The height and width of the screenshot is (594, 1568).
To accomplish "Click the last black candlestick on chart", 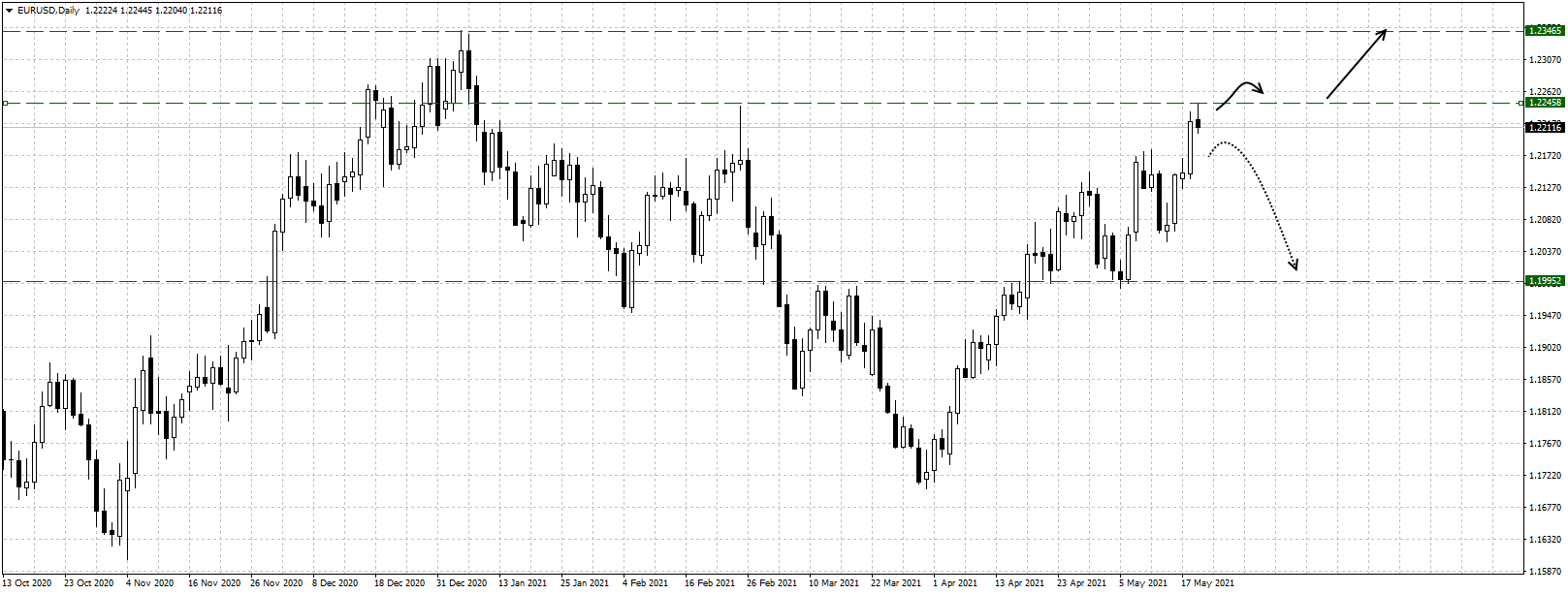I will (x=1199, y=123).
